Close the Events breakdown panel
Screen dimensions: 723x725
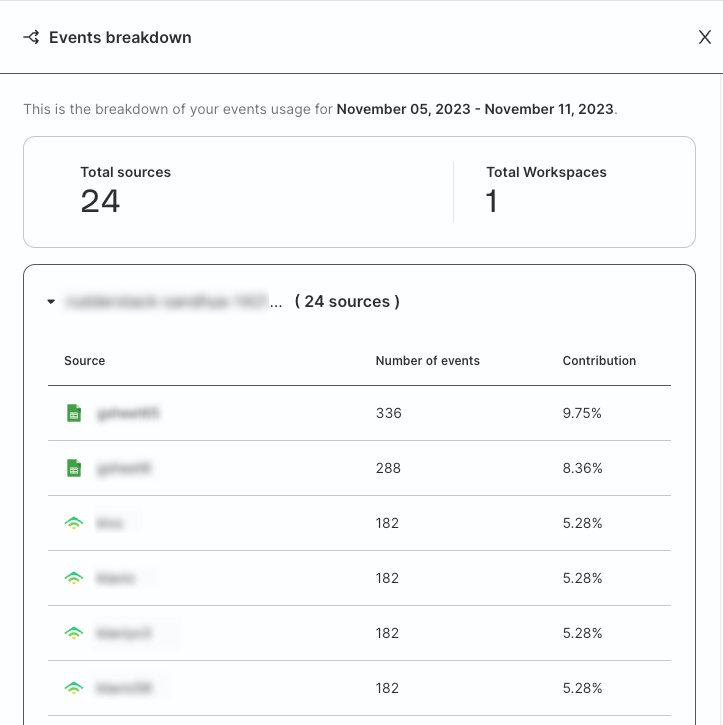705,37
